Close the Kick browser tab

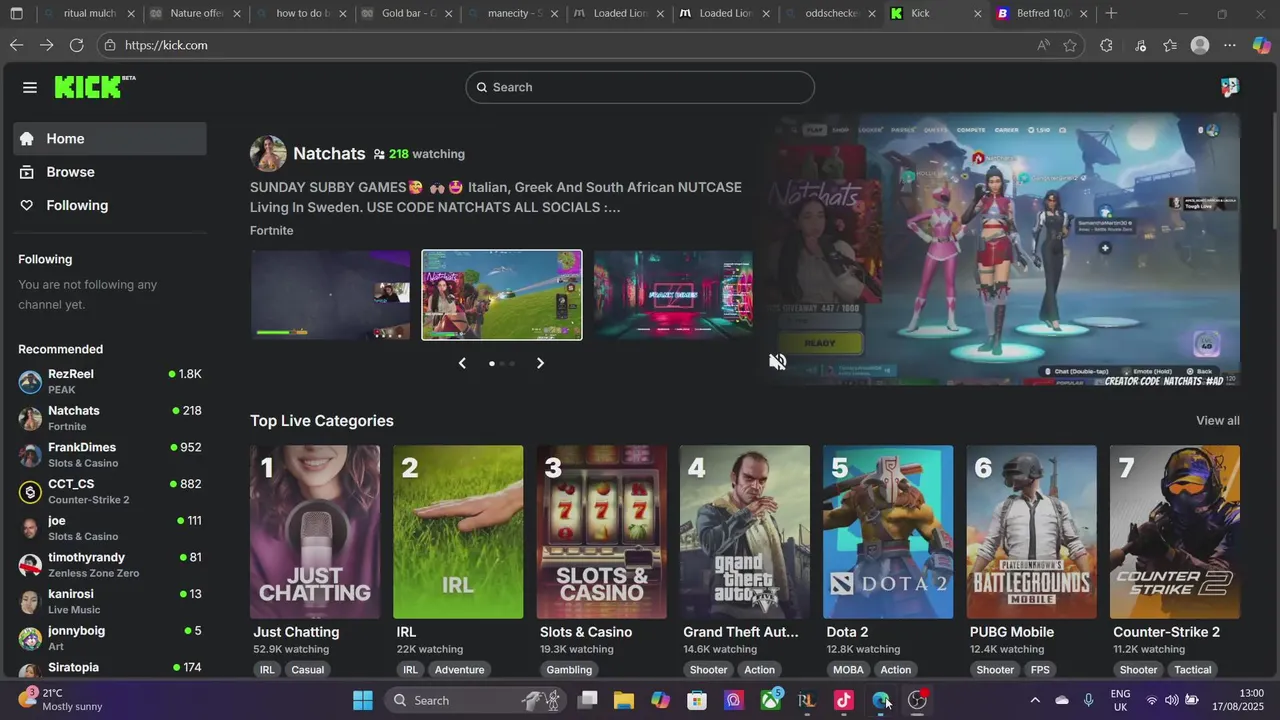click(x=977, y=14)
